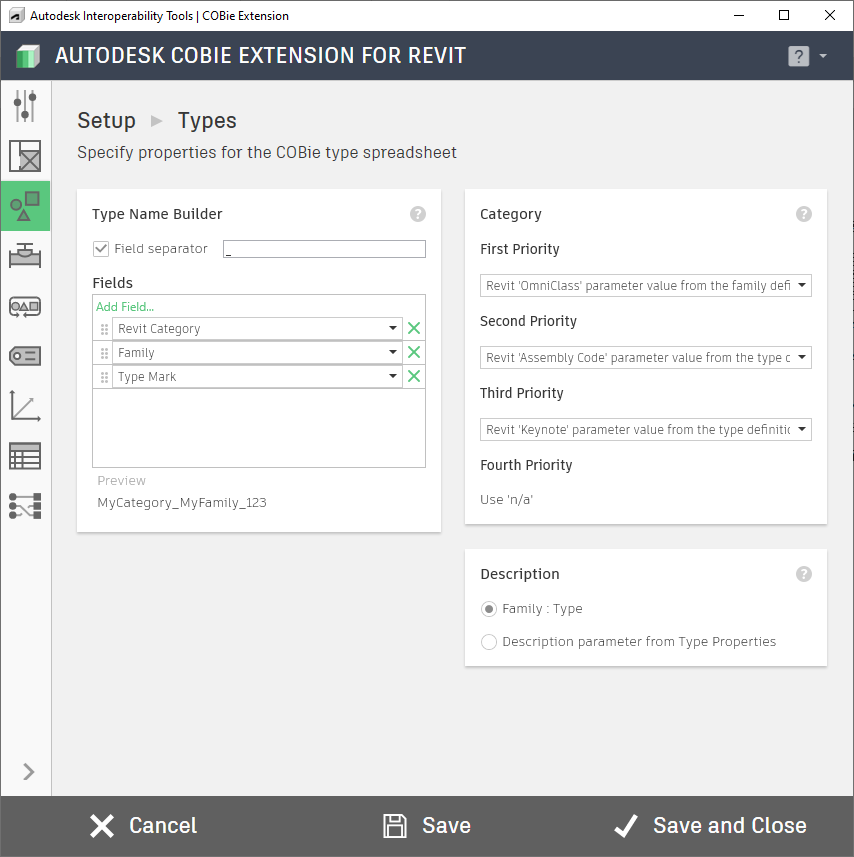
Task: Open the First Priority dropdown
Action: click(x=645, y=286)
